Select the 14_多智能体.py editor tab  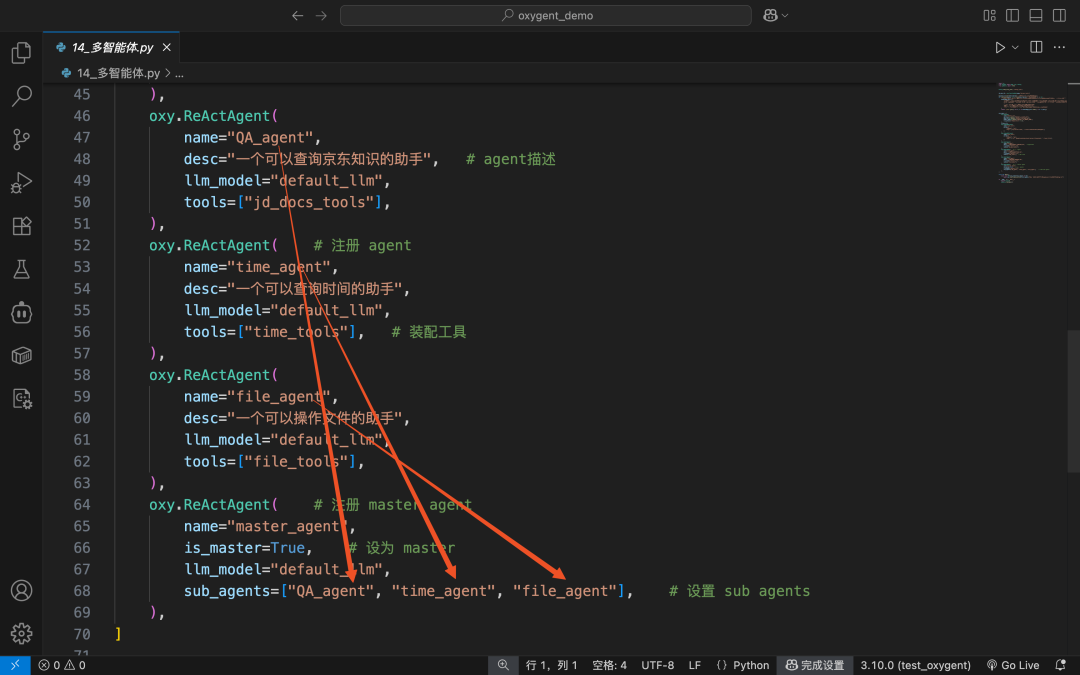point(112,47)
